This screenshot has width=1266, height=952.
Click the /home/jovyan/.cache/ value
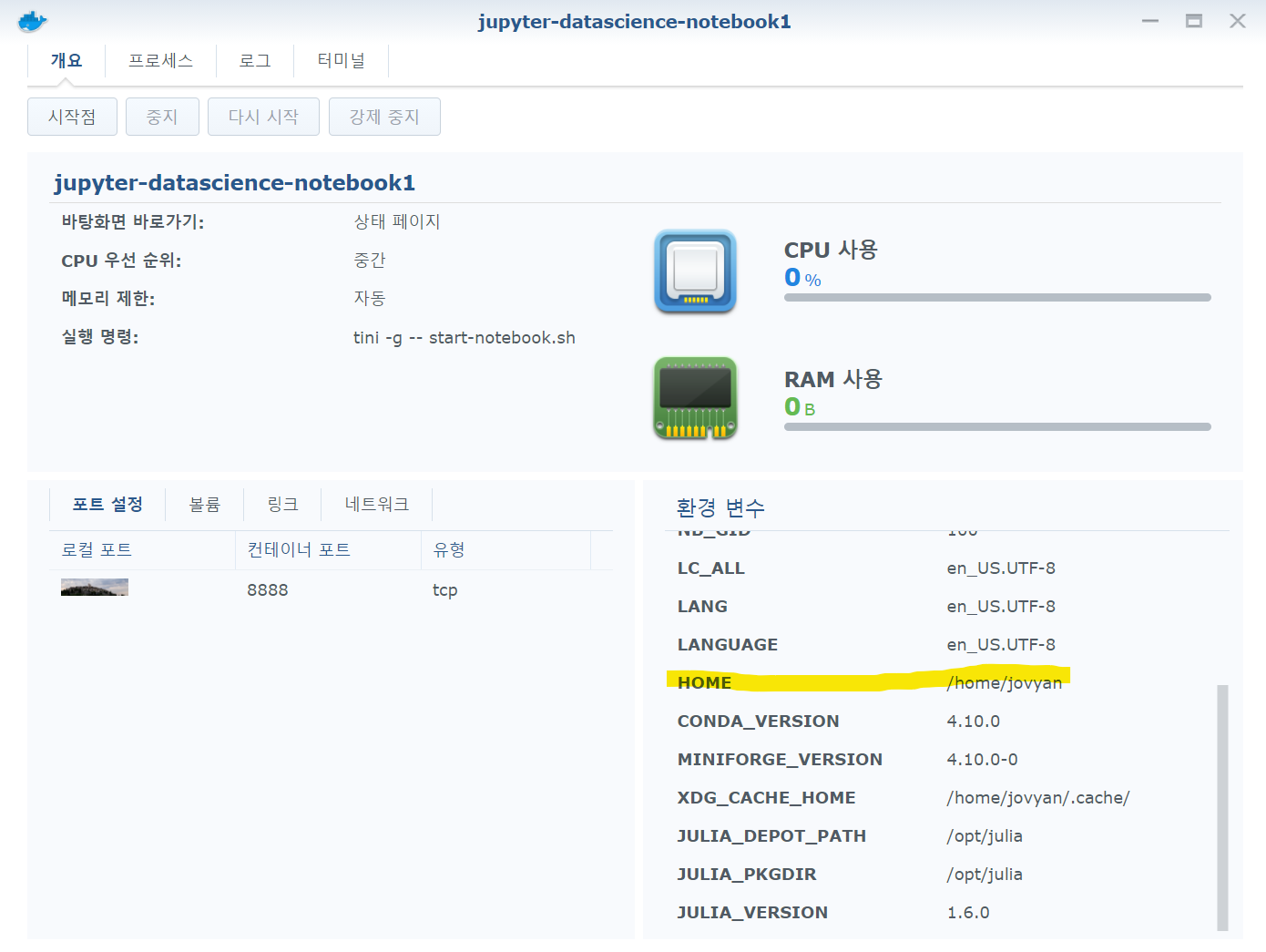pyautogui.click(x=1038, y=797)
